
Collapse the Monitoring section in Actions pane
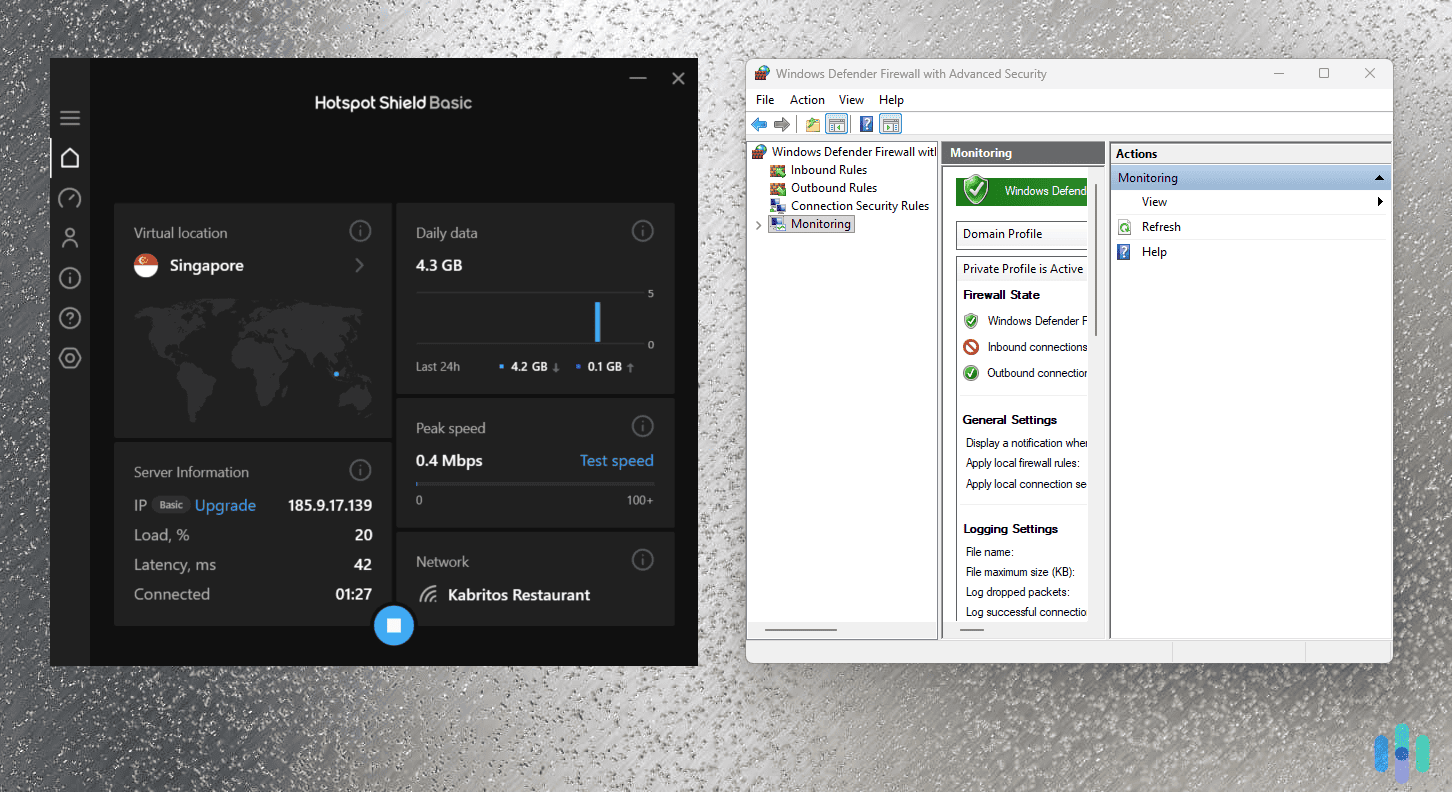(1381, 176)
